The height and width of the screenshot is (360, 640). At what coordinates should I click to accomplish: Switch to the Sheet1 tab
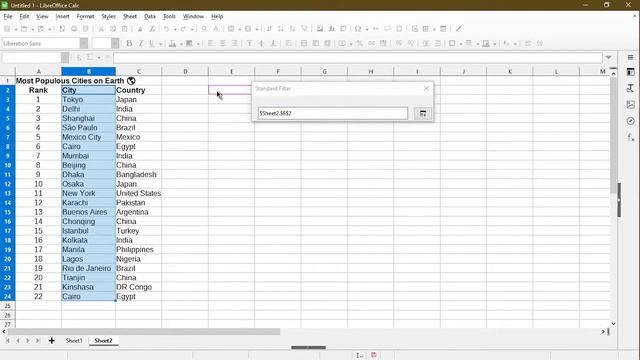coord(74,340)
